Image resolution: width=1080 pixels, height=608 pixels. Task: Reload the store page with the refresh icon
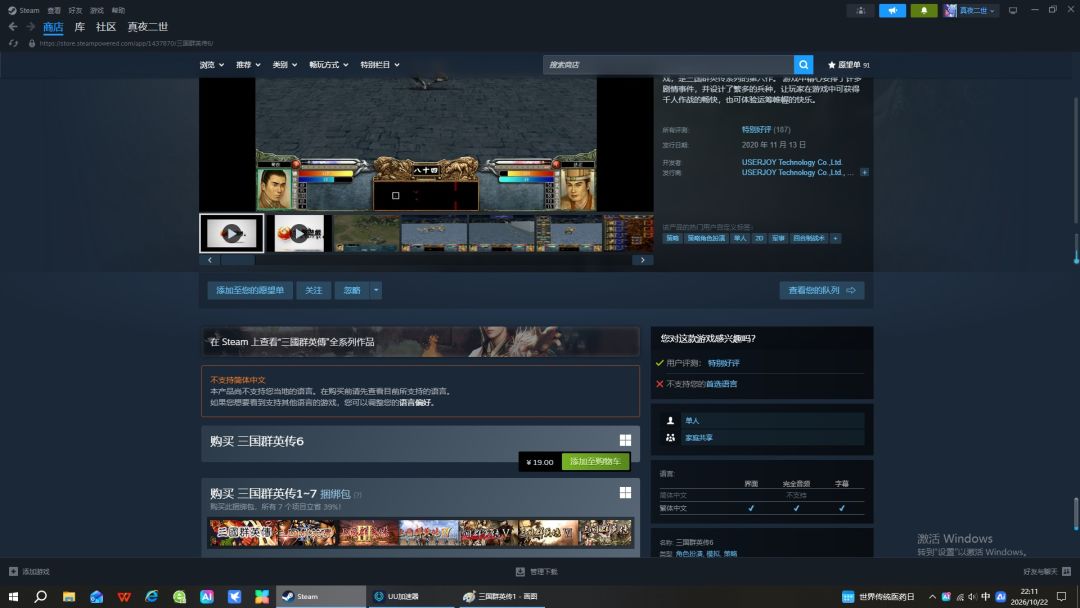click(x=13, y=43)
